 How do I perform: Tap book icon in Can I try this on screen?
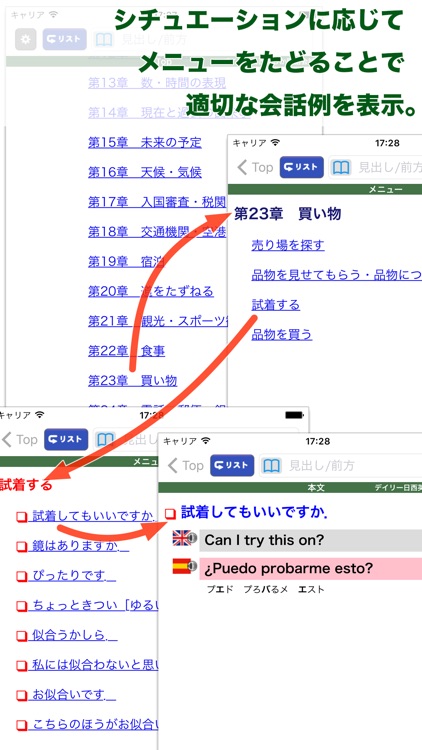point(271,465)
